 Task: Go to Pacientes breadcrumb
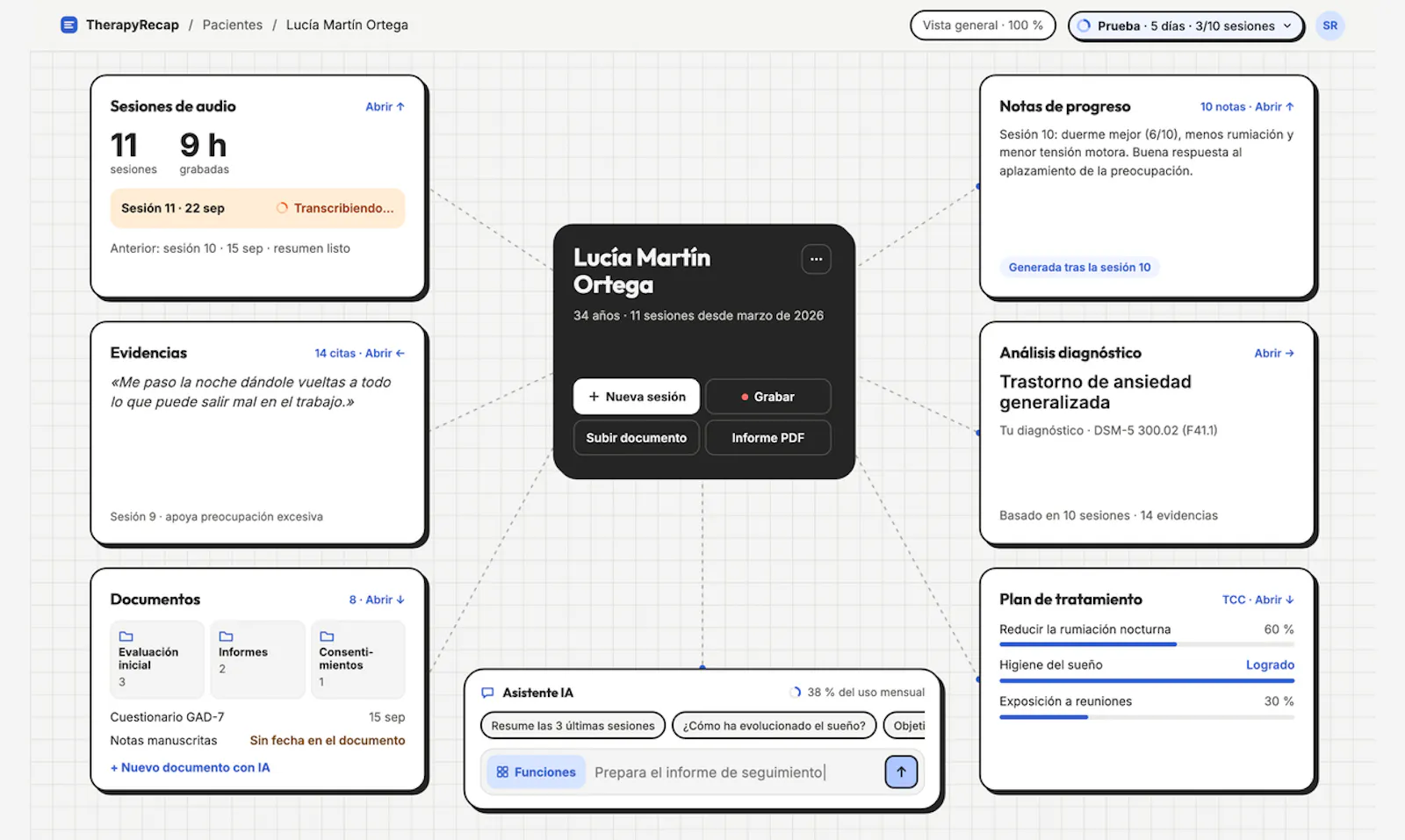click(232, 25)
